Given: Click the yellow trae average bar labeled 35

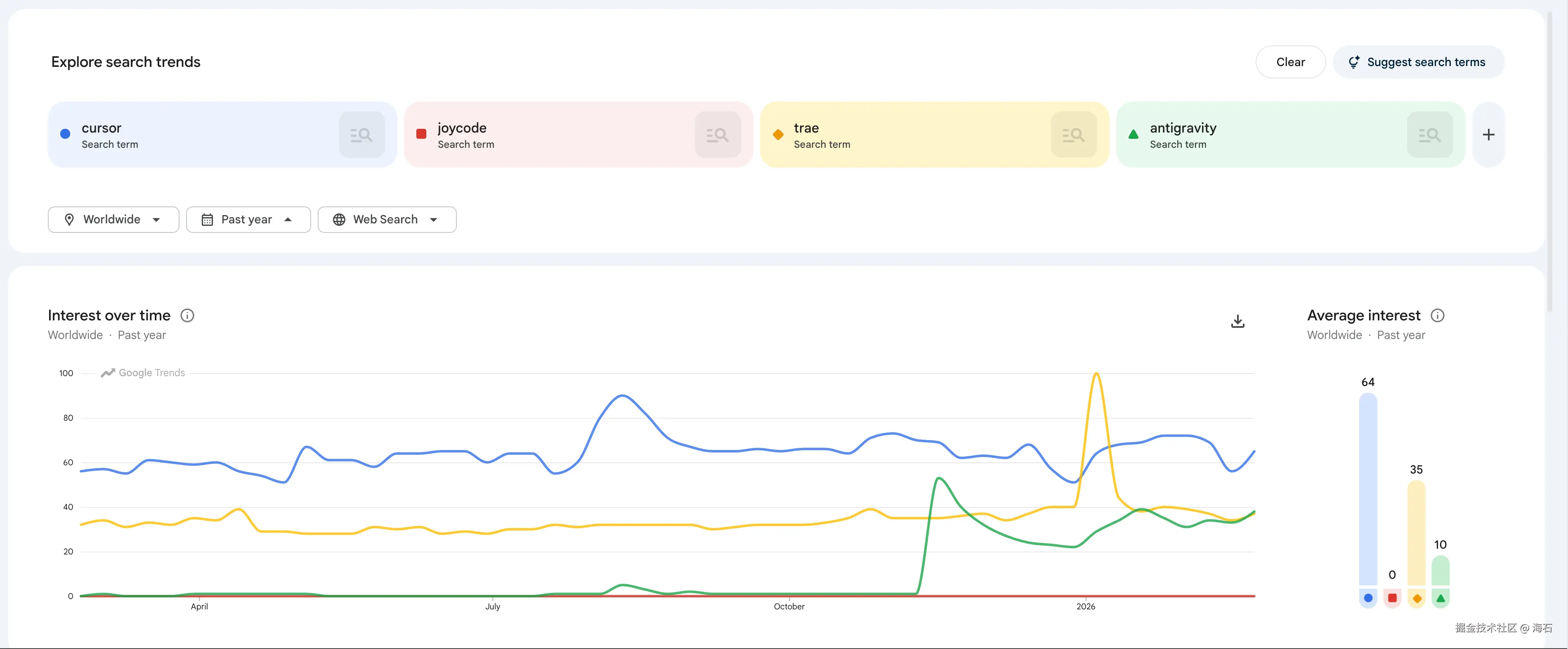Looking at the screenshot, I should (x=1417, y=533).
